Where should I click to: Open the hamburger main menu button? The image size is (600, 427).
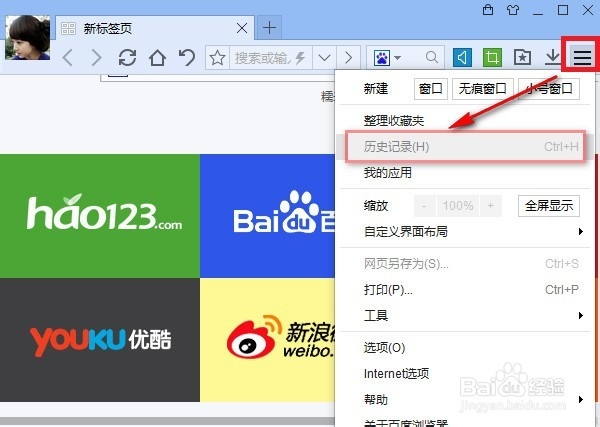click(582, 57)
